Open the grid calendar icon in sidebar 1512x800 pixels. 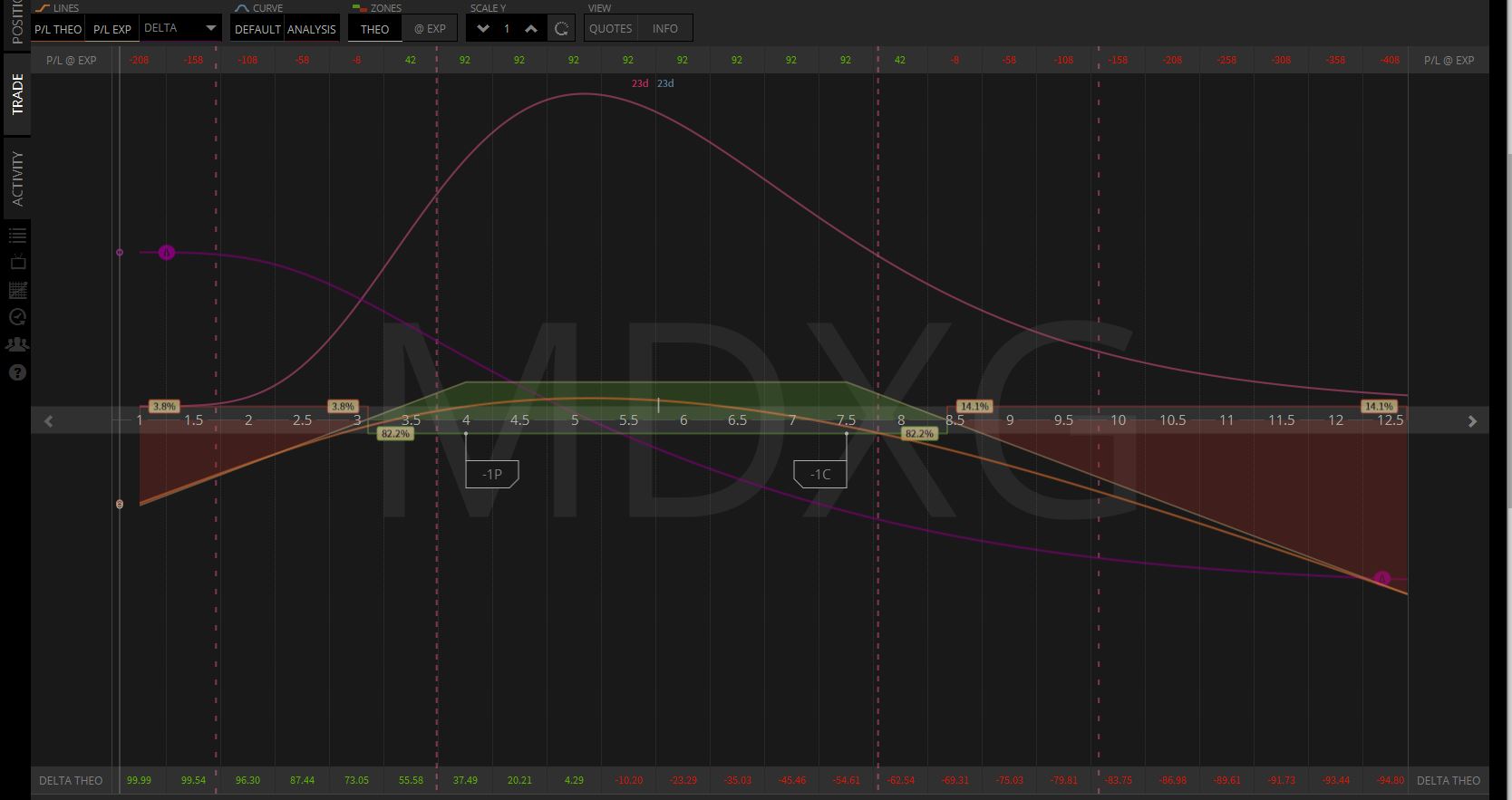point(17,290)
